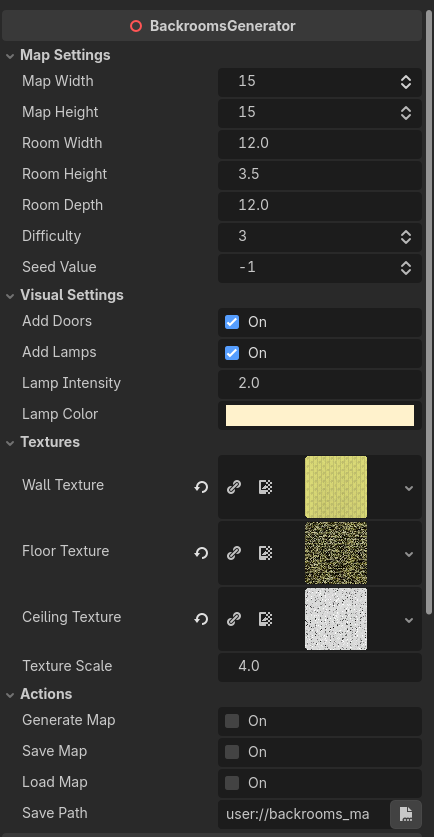Click the Map Width stepper arrows
The image size is (434, 837).
click(x=406, y=82)
